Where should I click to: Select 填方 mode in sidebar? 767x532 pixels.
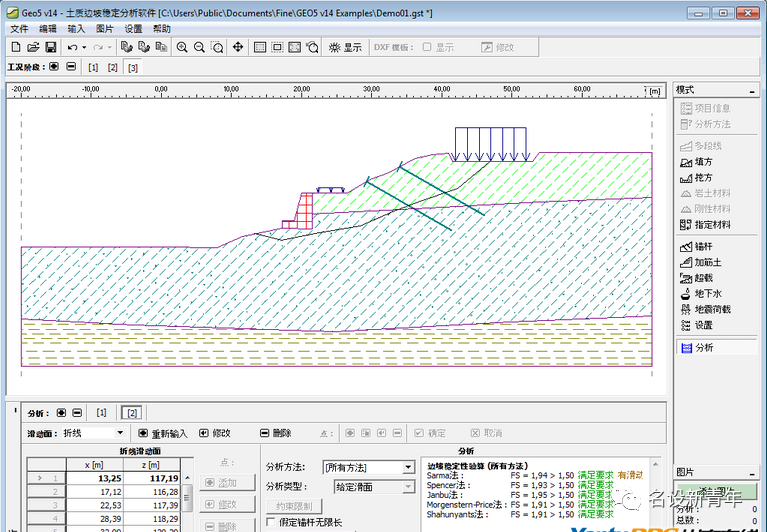(x=696, y=162)
